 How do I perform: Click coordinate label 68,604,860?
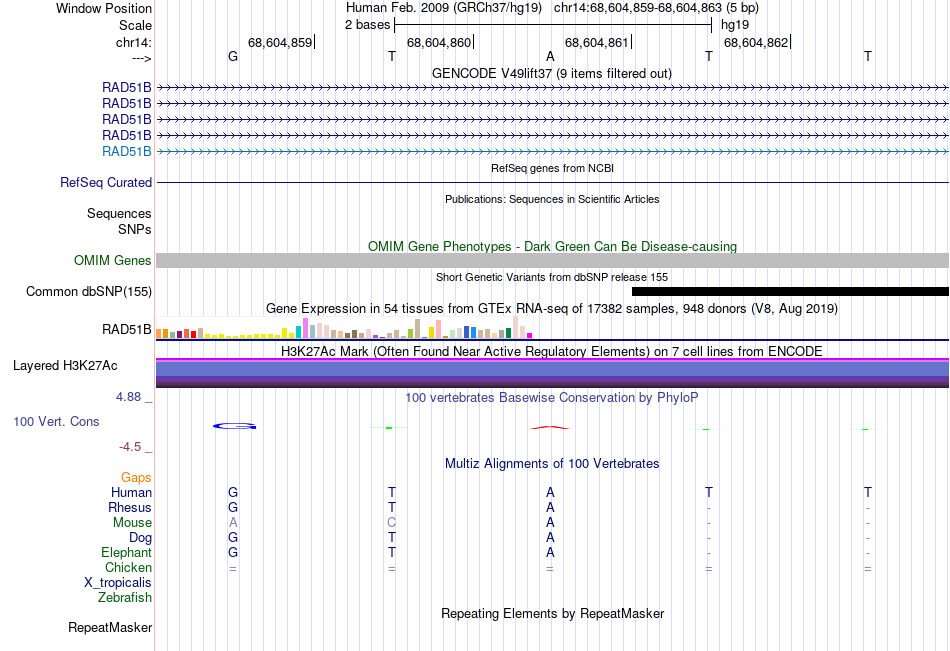(x=439, y=42)
